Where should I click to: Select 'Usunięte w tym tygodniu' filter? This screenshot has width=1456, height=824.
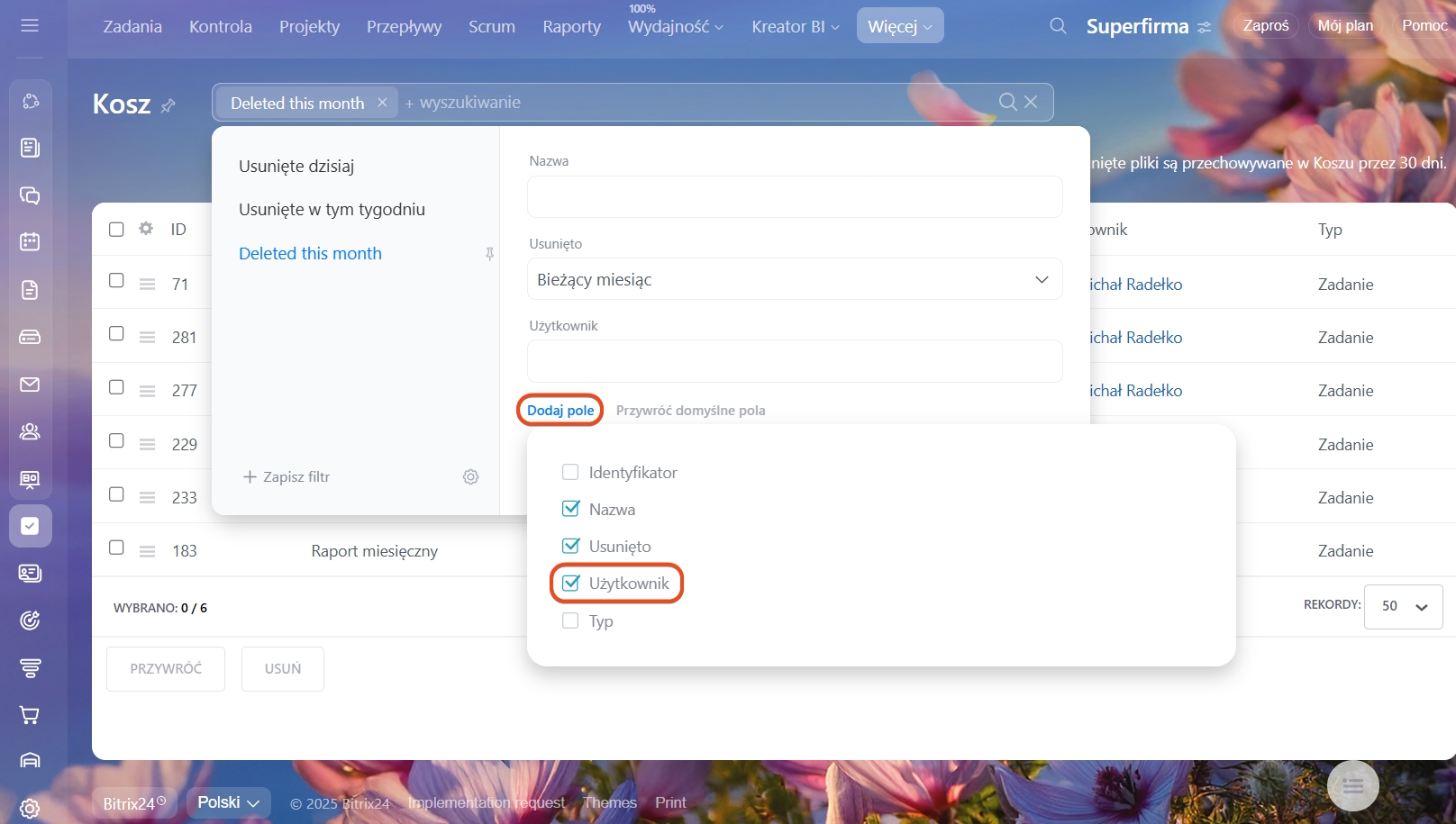coord(332,209)
